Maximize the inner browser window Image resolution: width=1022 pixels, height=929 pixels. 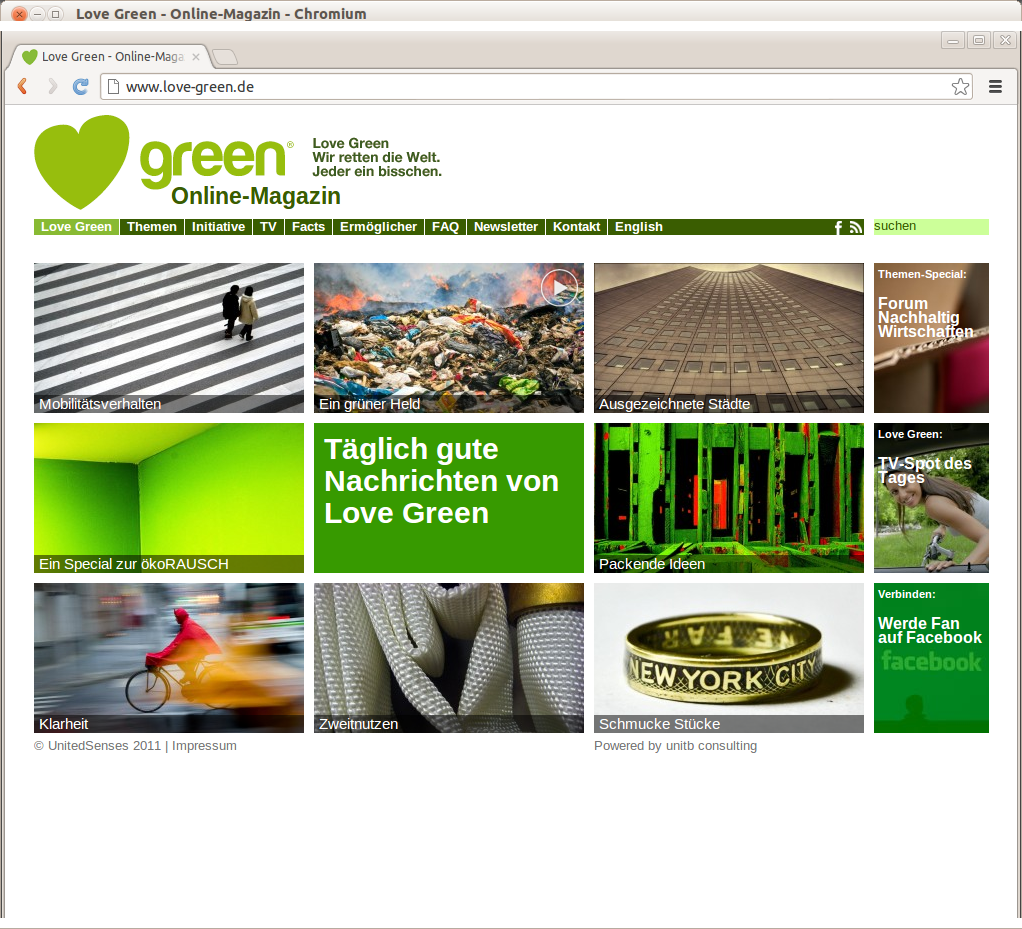click(x=978, y=40)
